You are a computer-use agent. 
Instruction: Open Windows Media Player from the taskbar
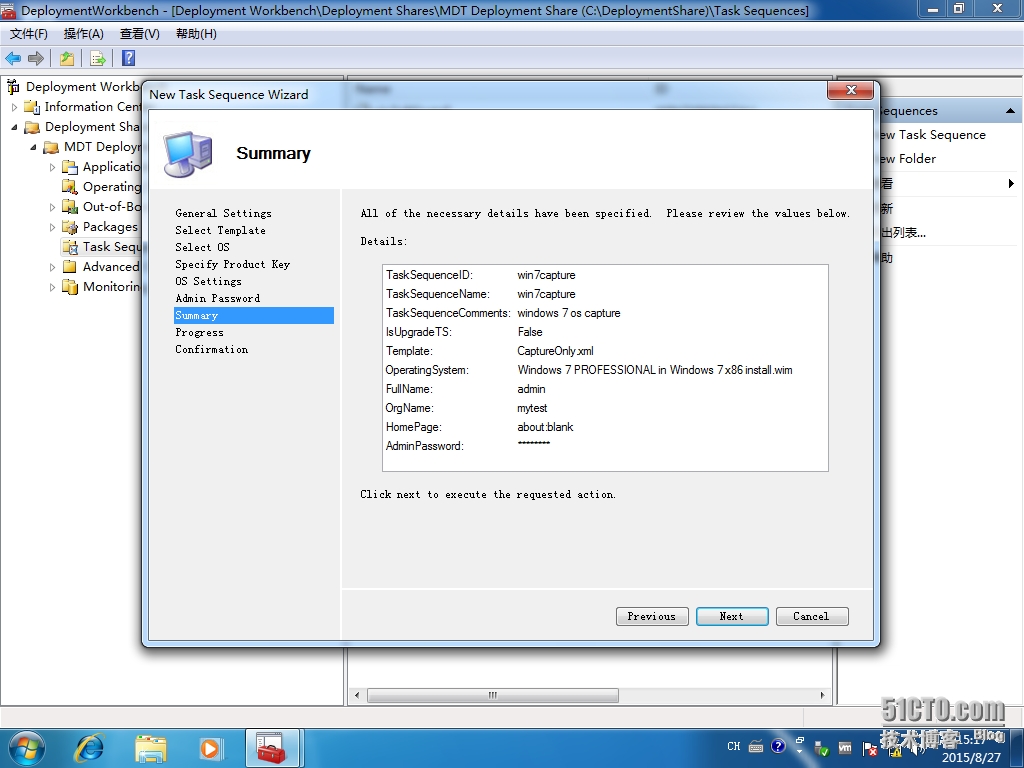210,748
